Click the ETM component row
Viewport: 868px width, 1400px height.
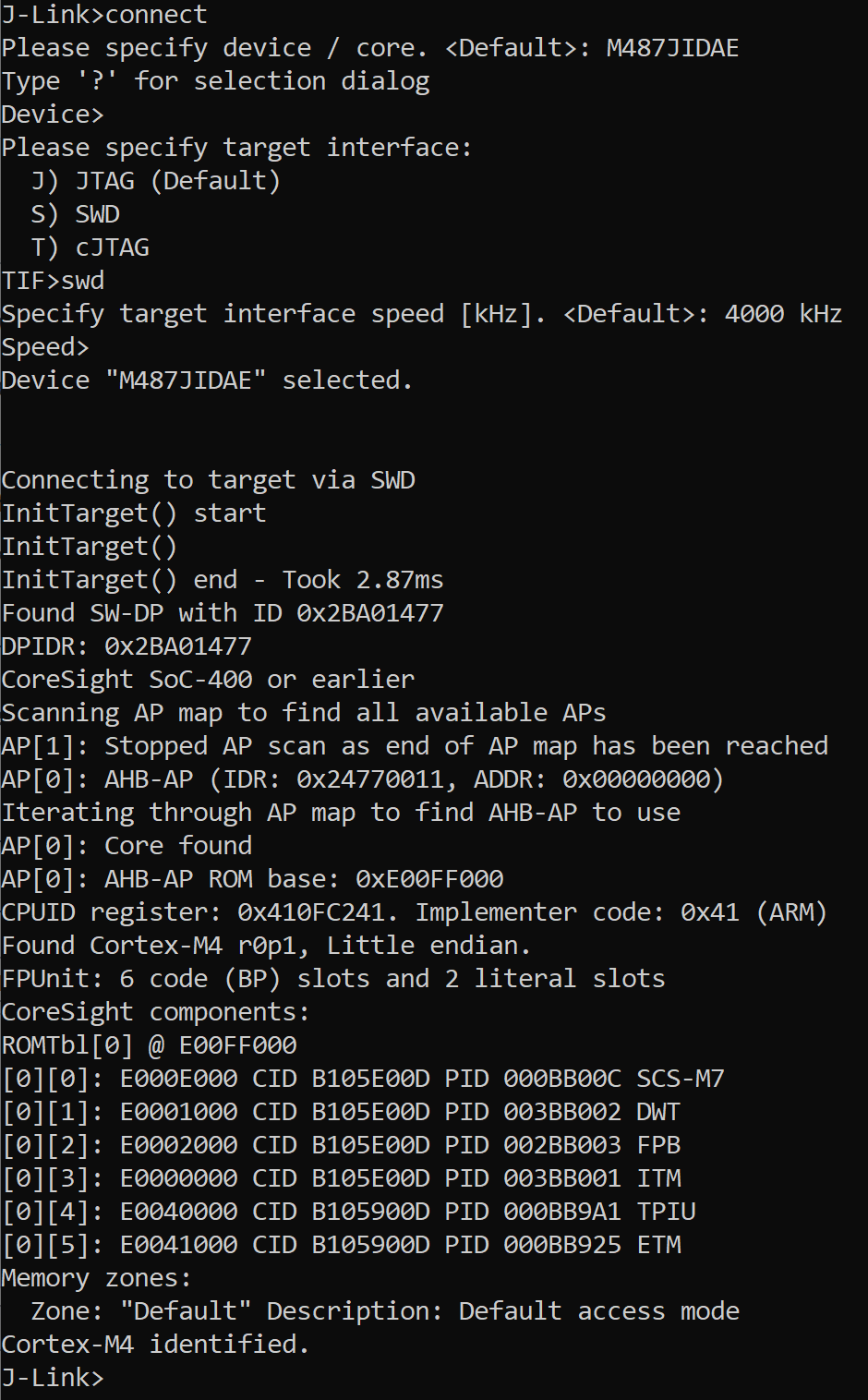point(341,1245)
